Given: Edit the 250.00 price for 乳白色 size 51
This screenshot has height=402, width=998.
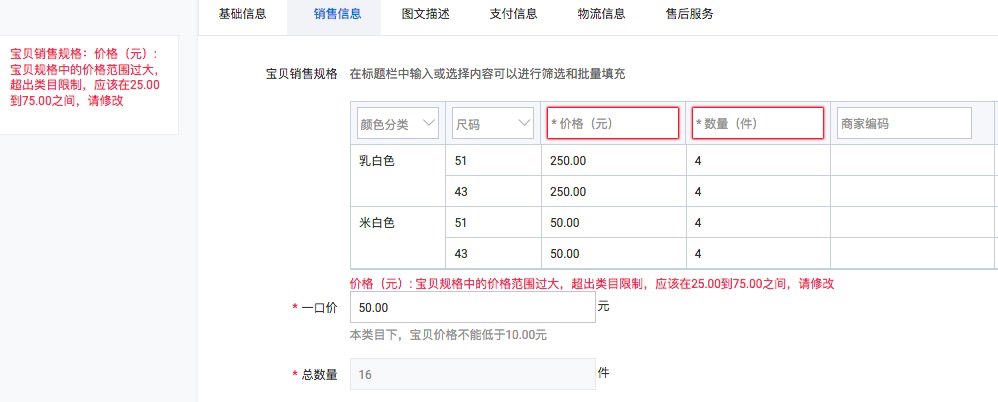Looking at the screenshot, I should (613, 161).
